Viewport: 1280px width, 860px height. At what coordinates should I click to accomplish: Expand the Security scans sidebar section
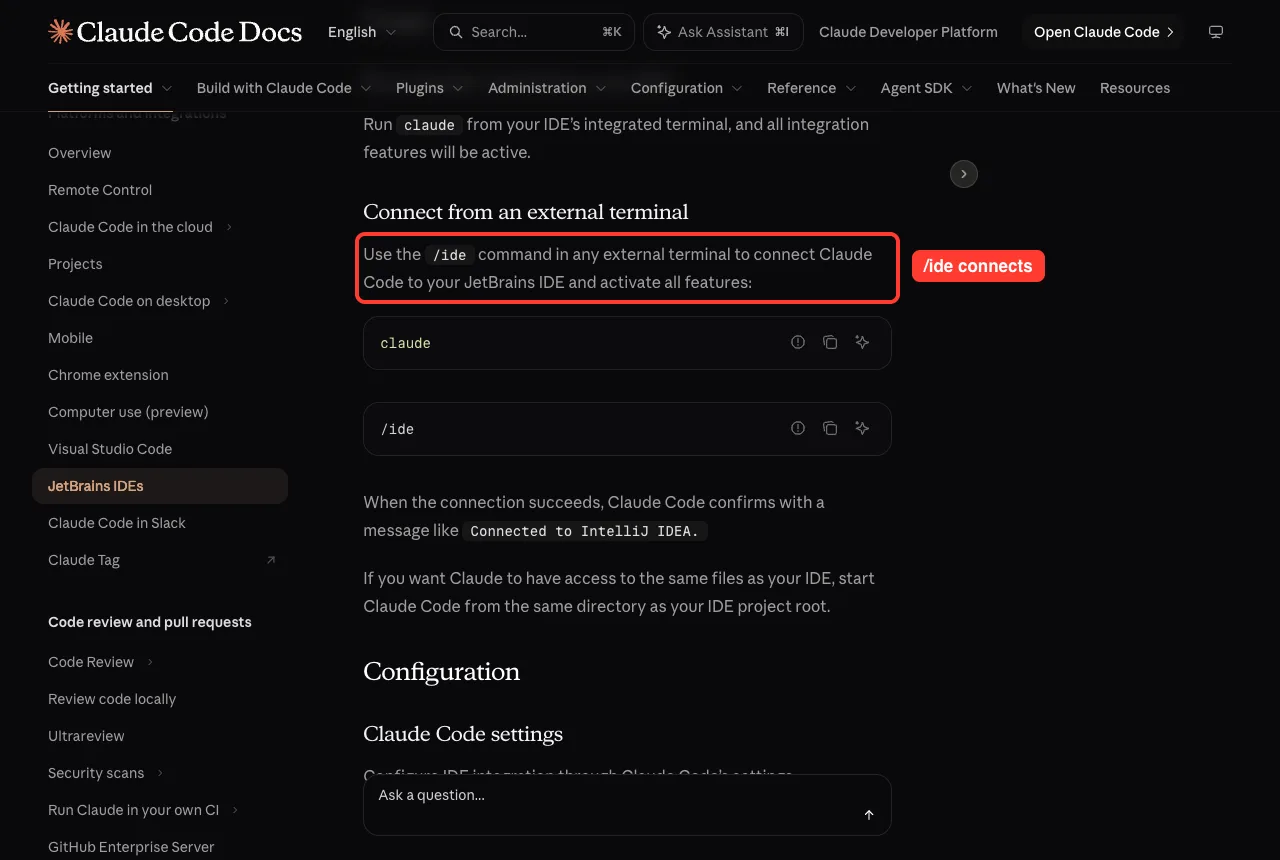(160, 773)
